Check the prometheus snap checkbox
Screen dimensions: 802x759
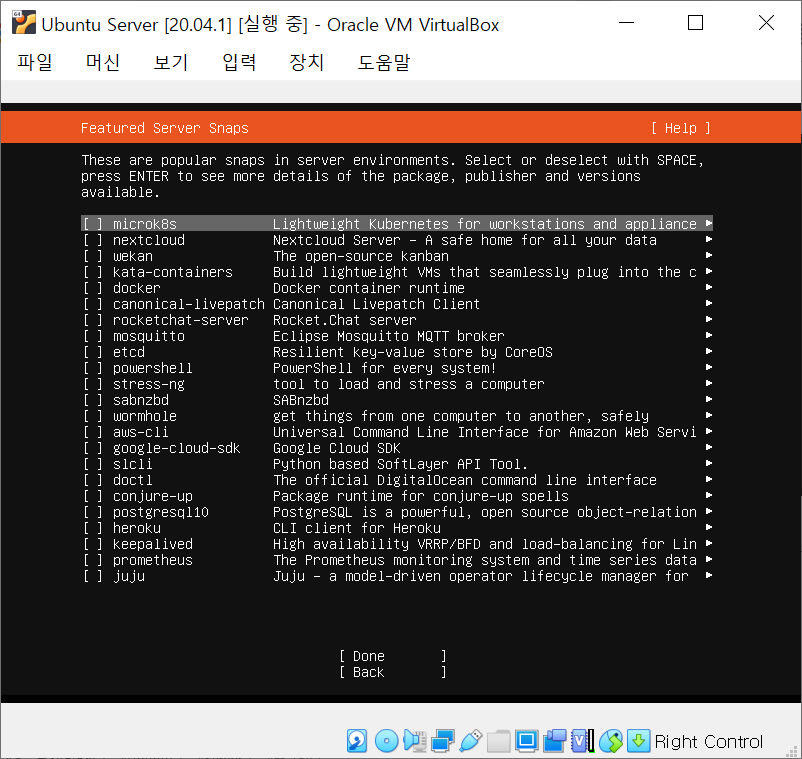(93, 560)
